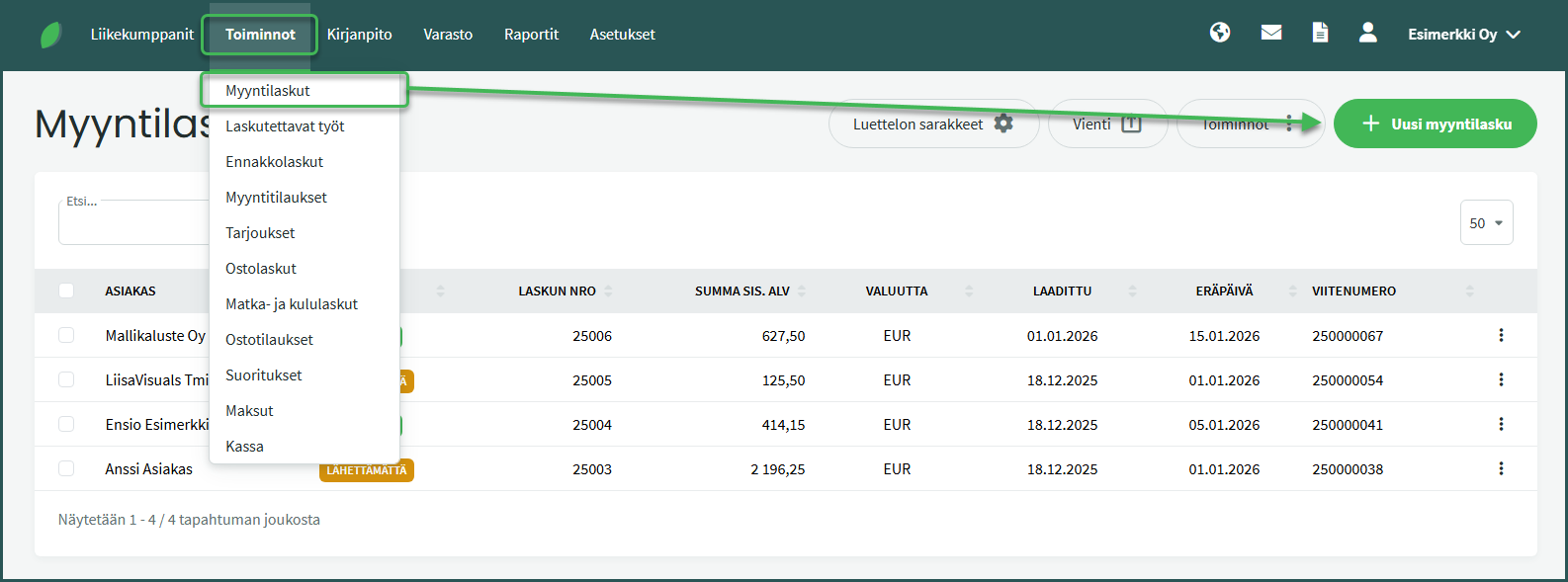Sort by Laskun nro column arrows
Viewport: 1568px width, 582px height.
[x=608, y=291]
